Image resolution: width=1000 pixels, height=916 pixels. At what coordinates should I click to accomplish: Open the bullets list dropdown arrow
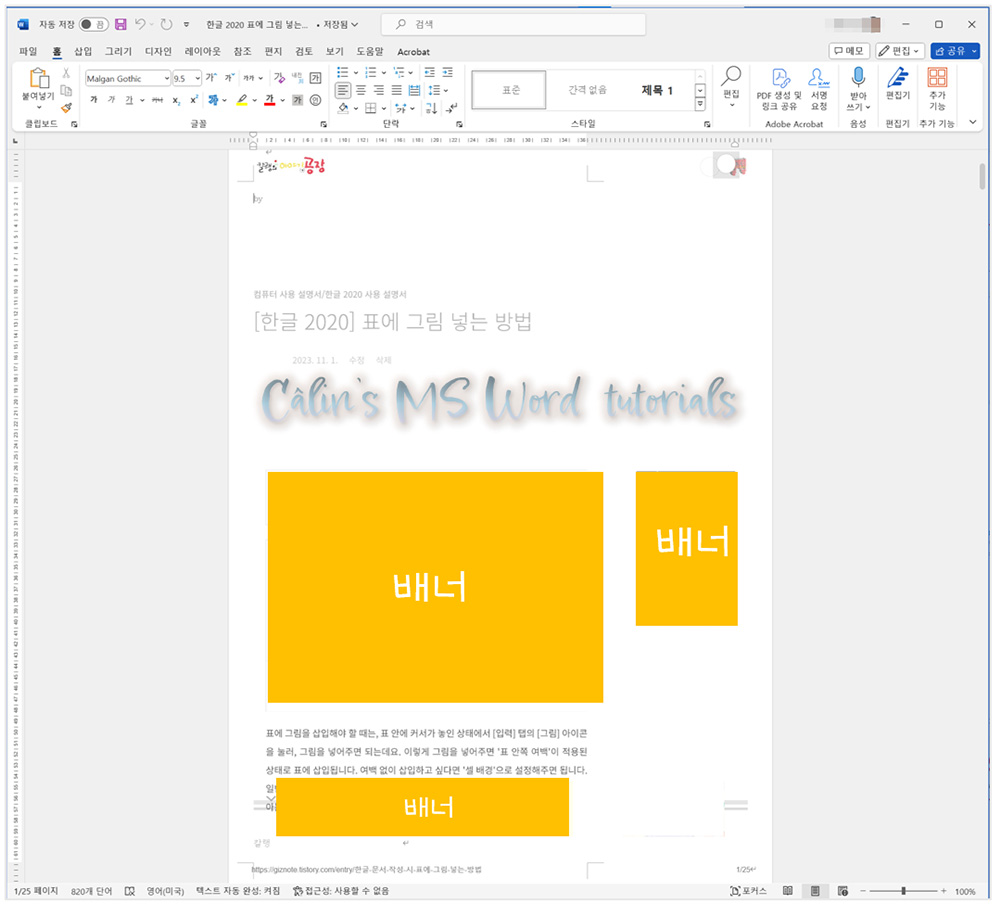pos(356,72)
